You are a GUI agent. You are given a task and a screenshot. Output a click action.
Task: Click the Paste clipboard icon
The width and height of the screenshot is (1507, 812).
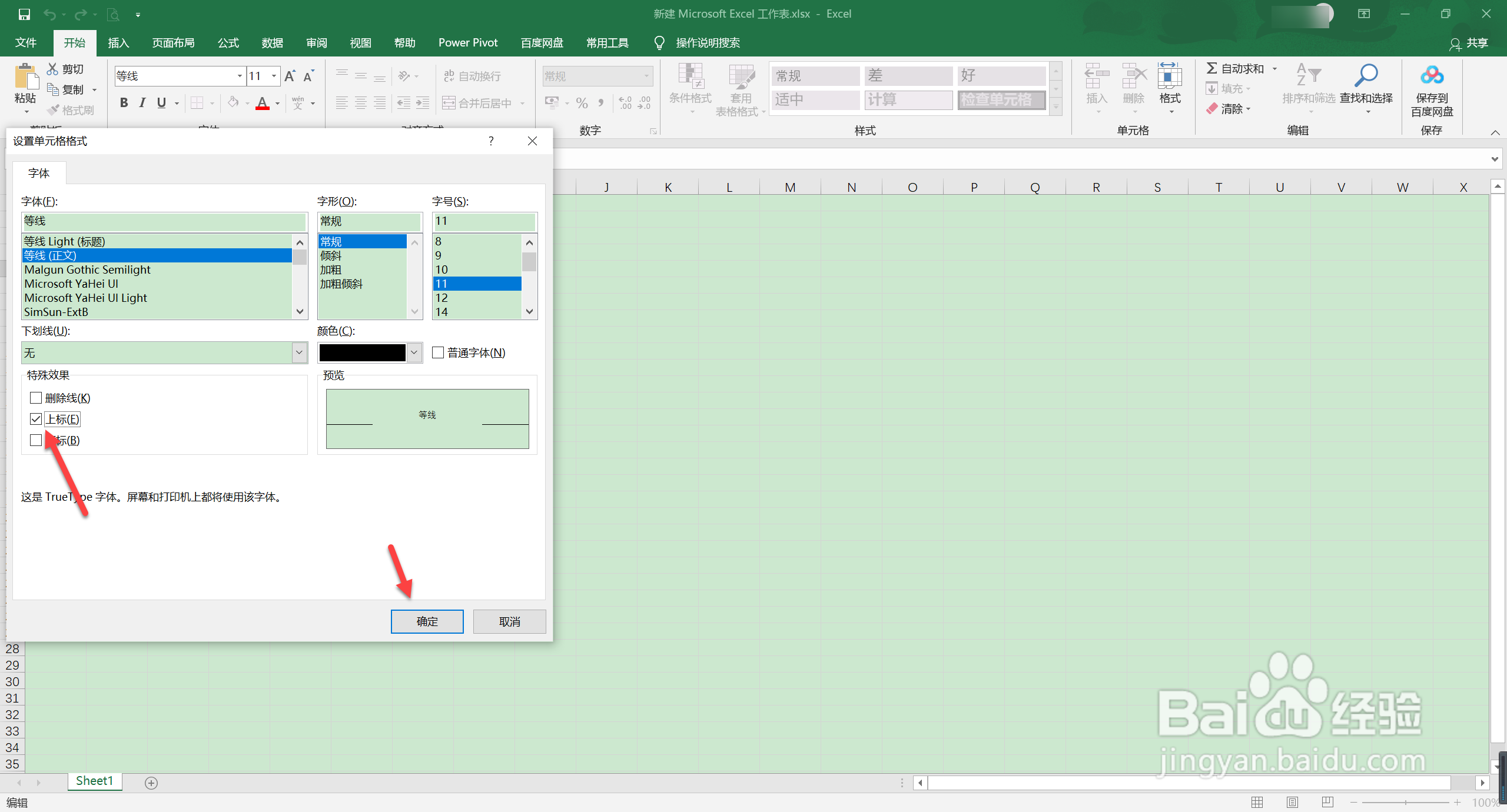[25, 78]
